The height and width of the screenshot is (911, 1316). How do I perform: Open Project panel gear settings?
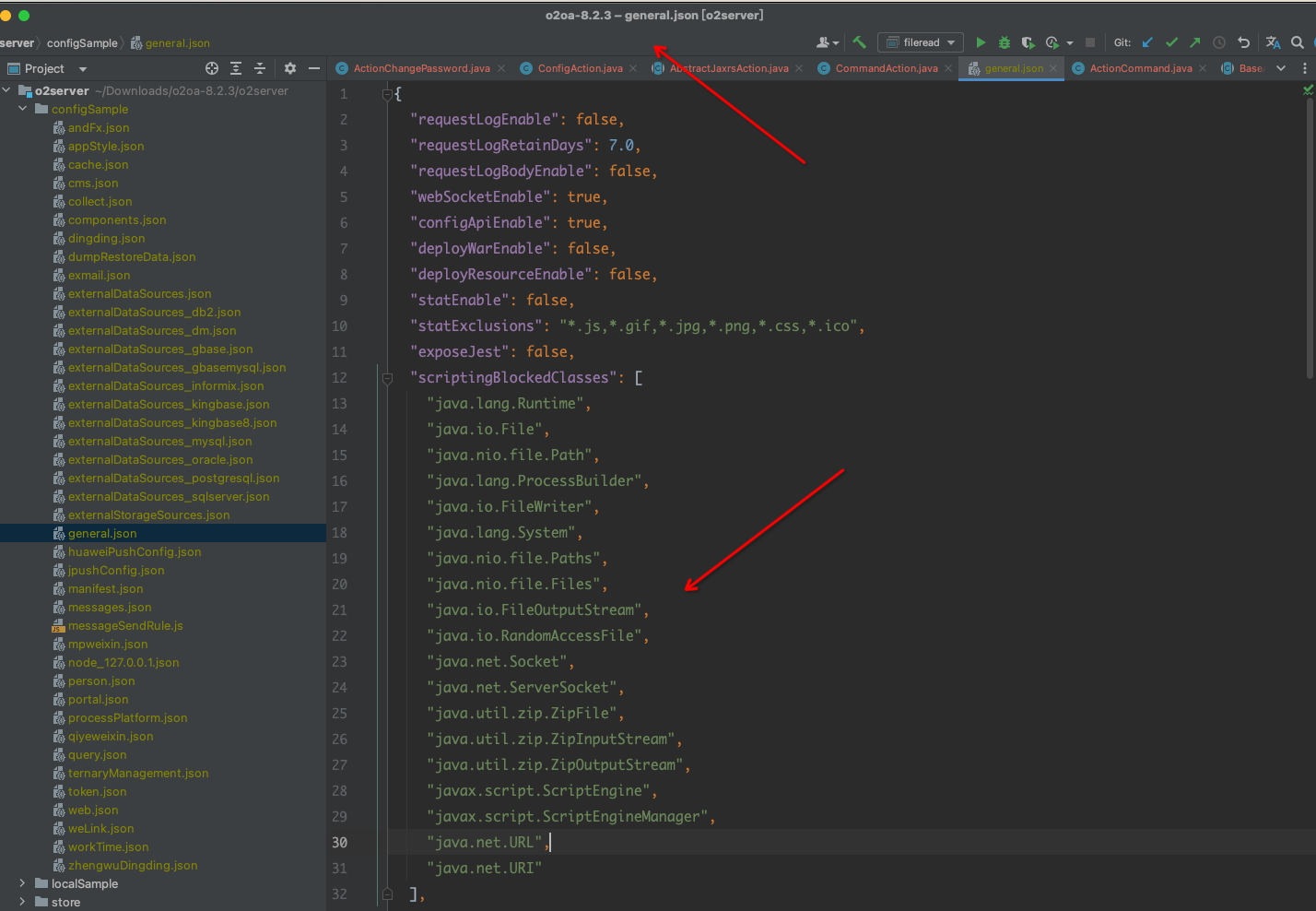(x=290, y=68)
